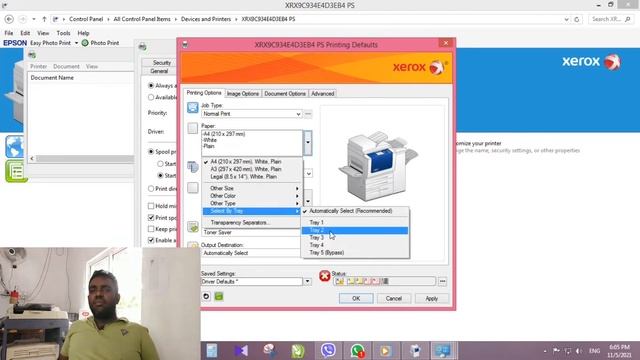Screen dimensions: 640x360
Task: Click the Back navigation arrow
Action: 9,19
